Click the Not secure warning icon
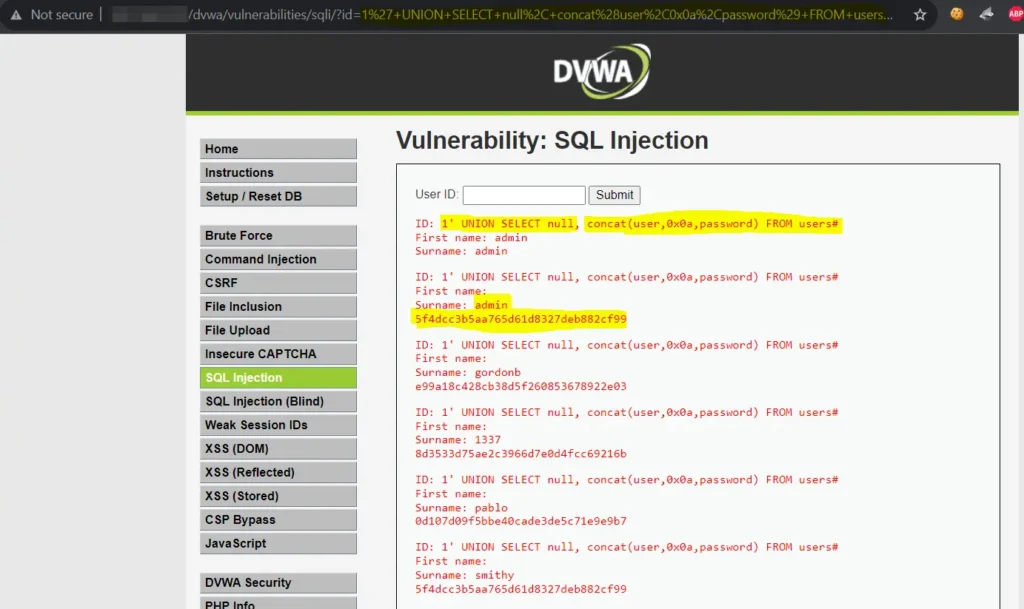1024x609 pixels. coord(16,14)
